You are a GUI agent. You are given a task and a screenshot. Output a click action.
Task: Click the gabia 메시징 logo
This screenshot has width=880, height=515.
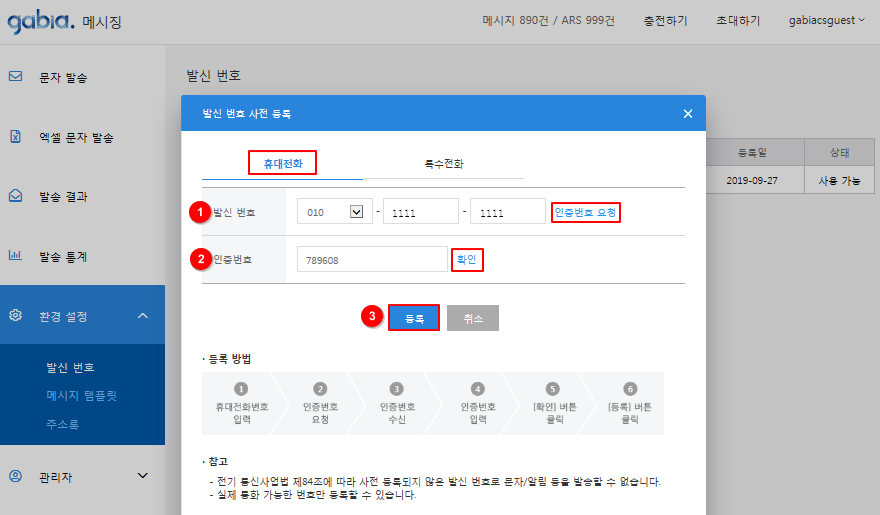click(64, 20)
